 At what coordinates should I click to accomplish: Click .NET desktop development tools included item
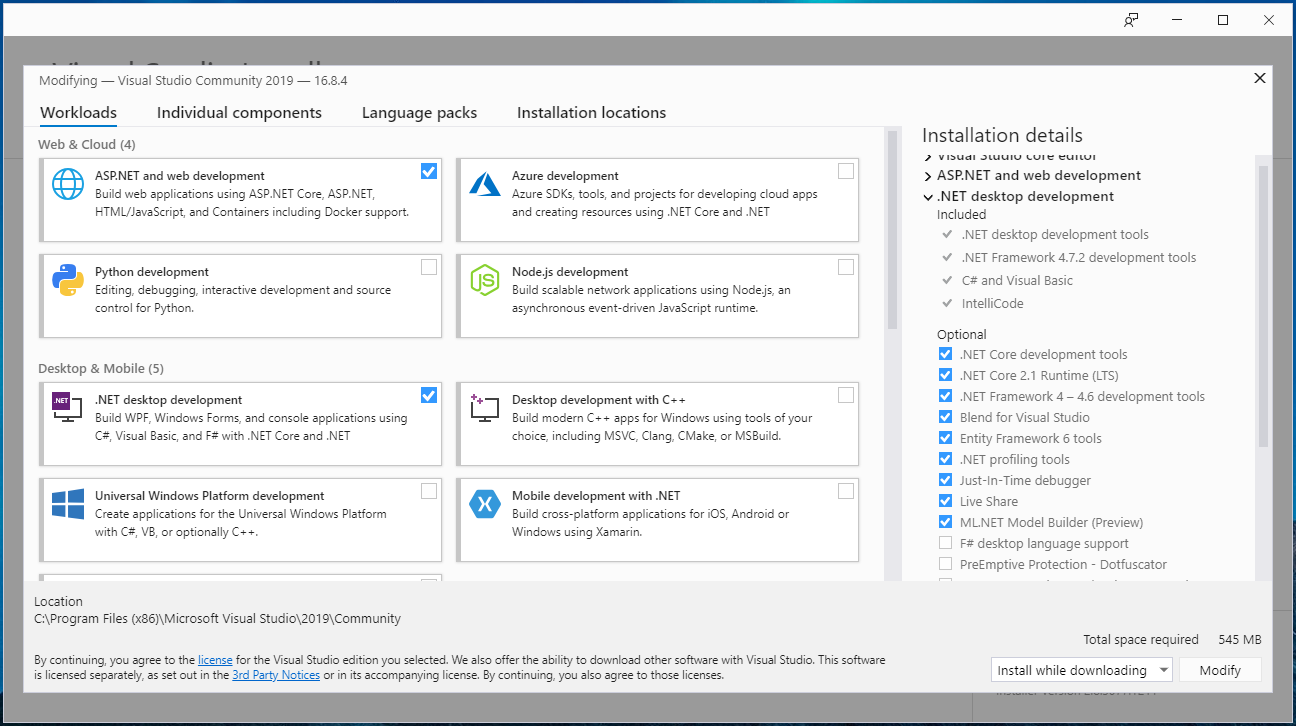click(1055, 234)
